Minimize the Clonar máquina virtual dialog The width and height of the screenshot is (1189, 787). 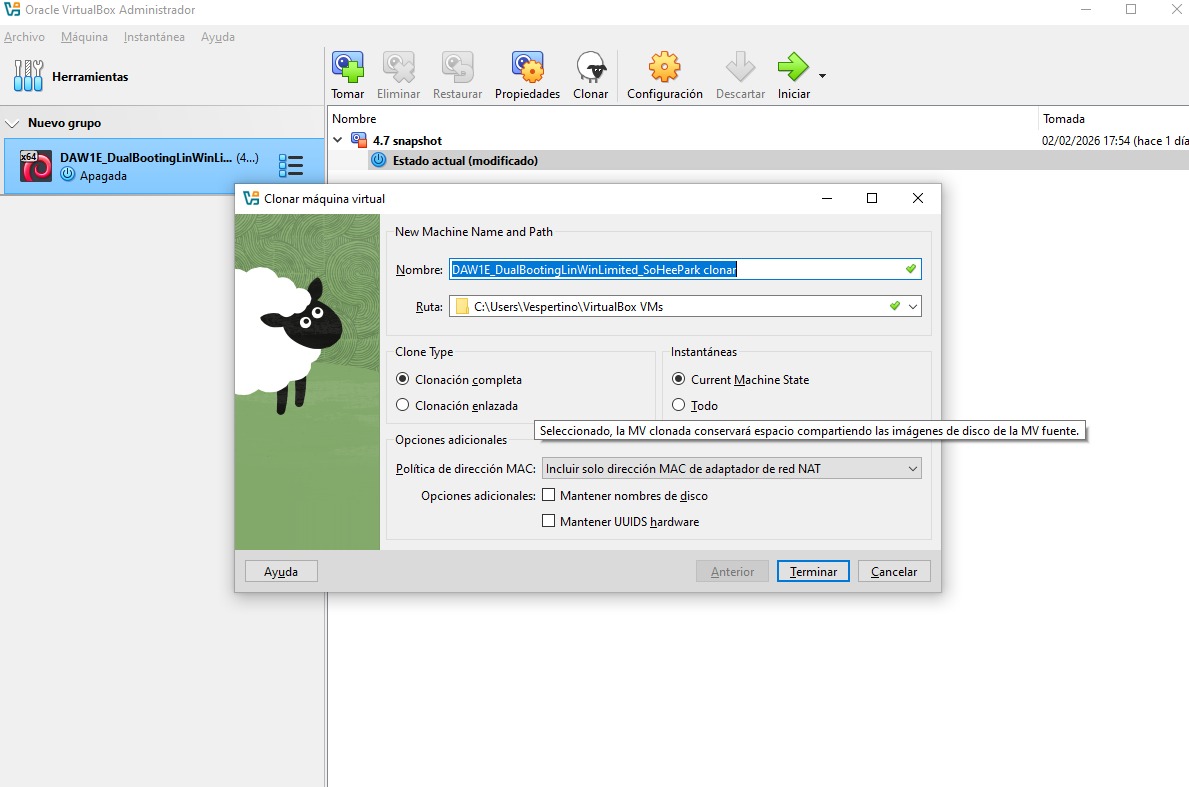827,199
